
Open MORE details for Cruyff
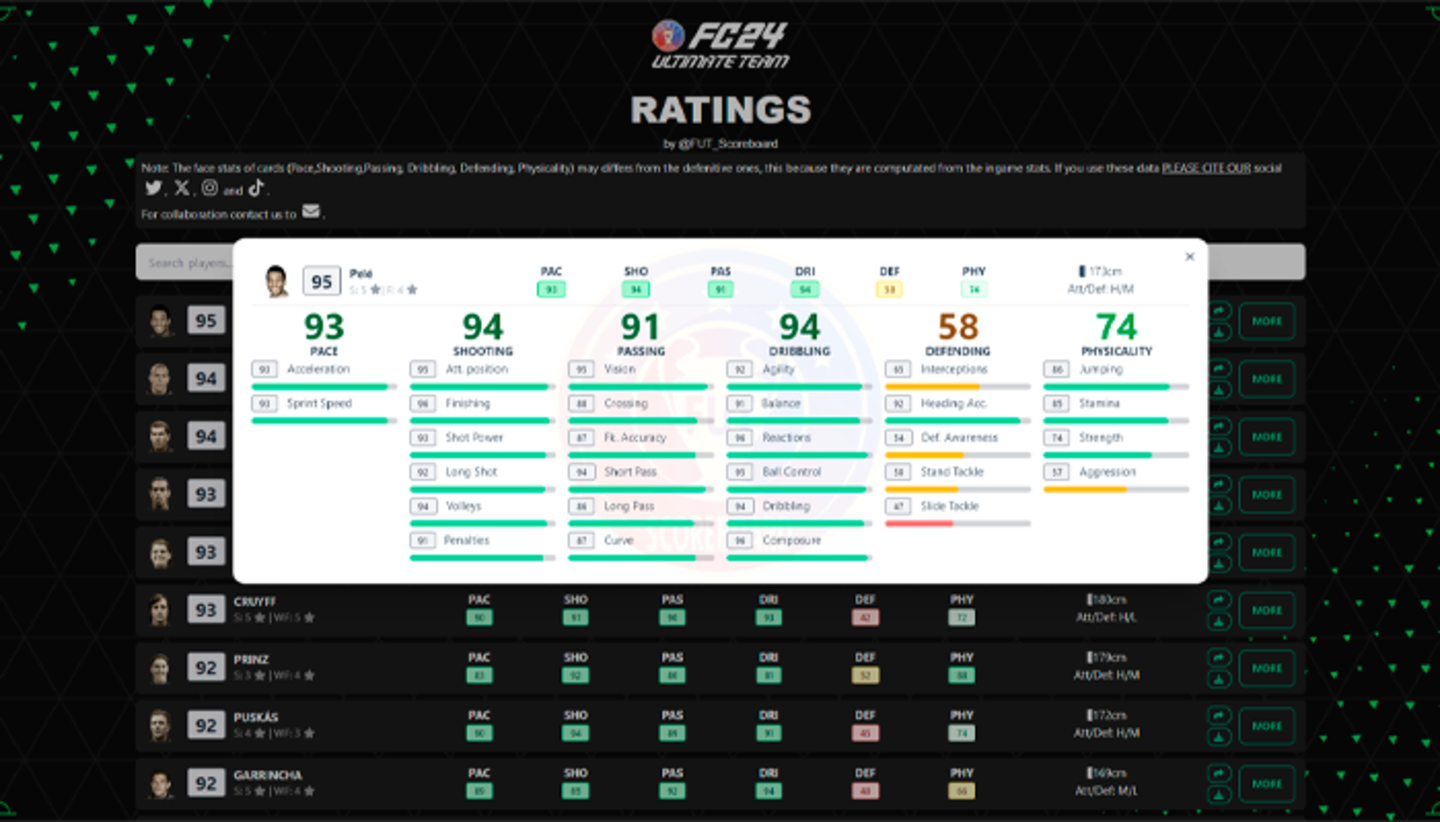pos(1267,610)
